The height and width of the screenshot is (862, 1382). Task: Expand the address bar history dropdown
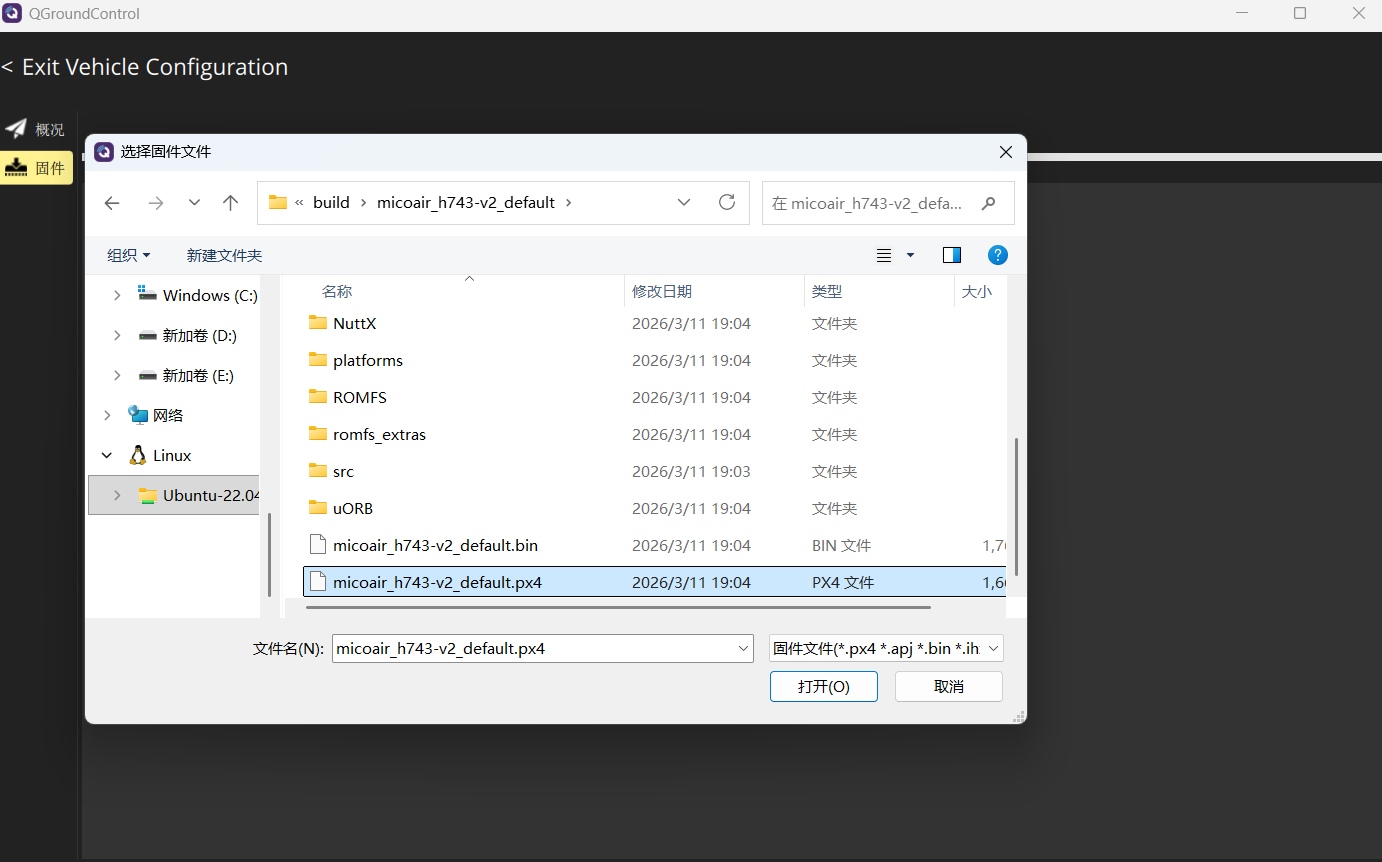pos(684,202)
